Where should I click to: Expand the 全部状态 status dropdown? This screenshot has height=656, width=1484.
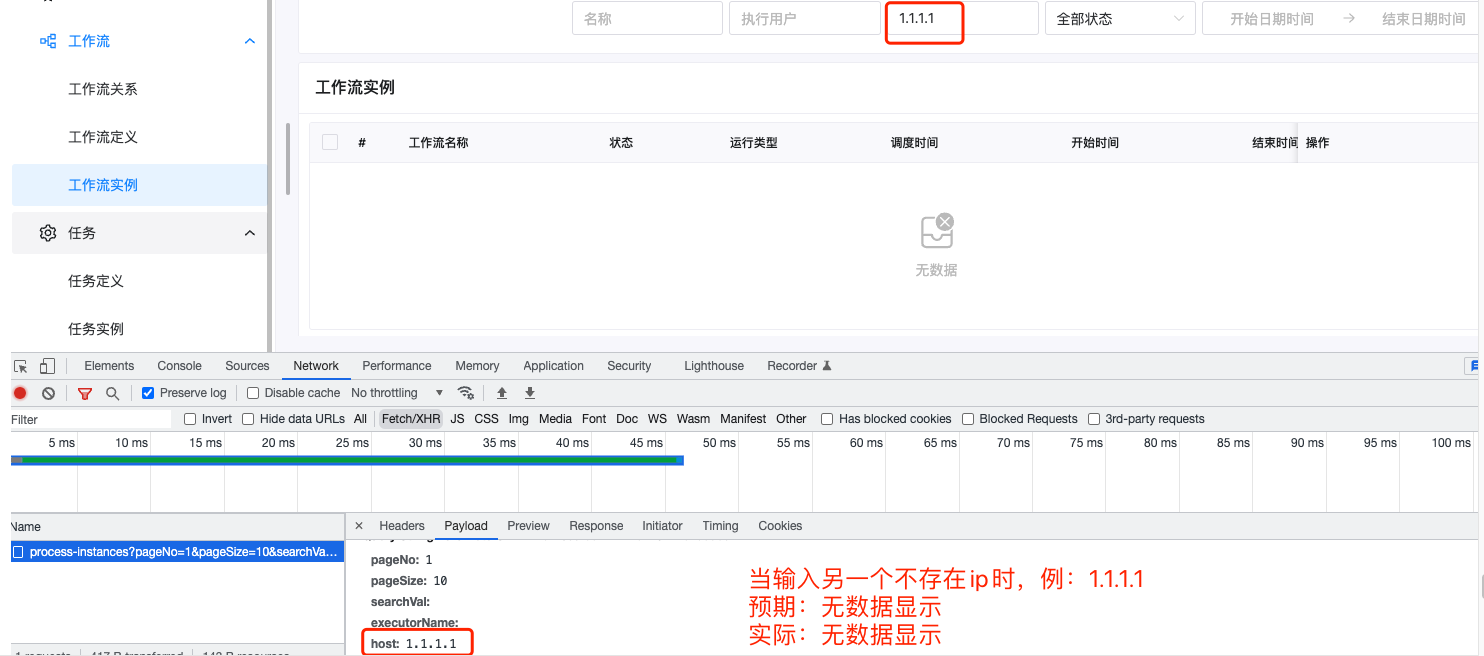[1119, 17]
